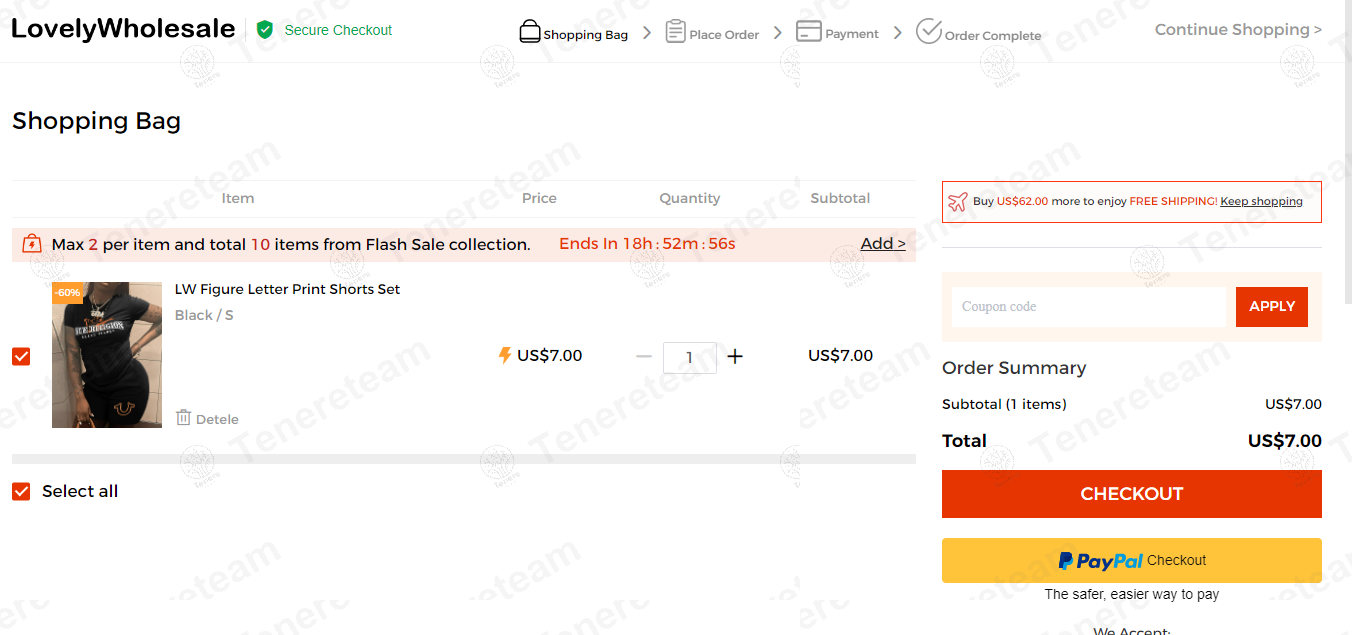Click the Order Complete checkmark icon
Viewport: 1352px width, 635px height.
[929, 31]
